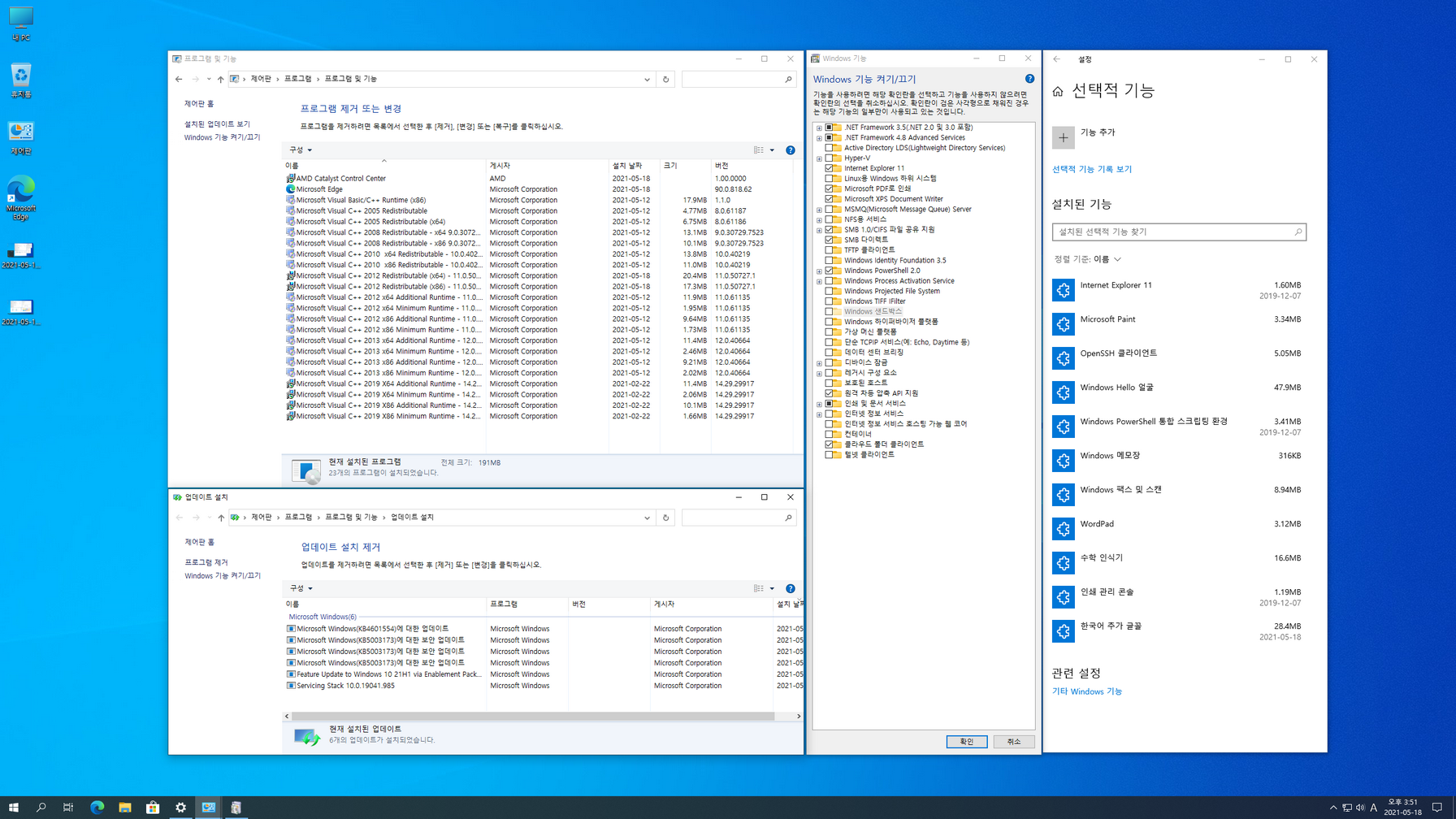Toggle Hyper-V checkbox
This screenshot has height=819, width=1456.
coord(829,158)
